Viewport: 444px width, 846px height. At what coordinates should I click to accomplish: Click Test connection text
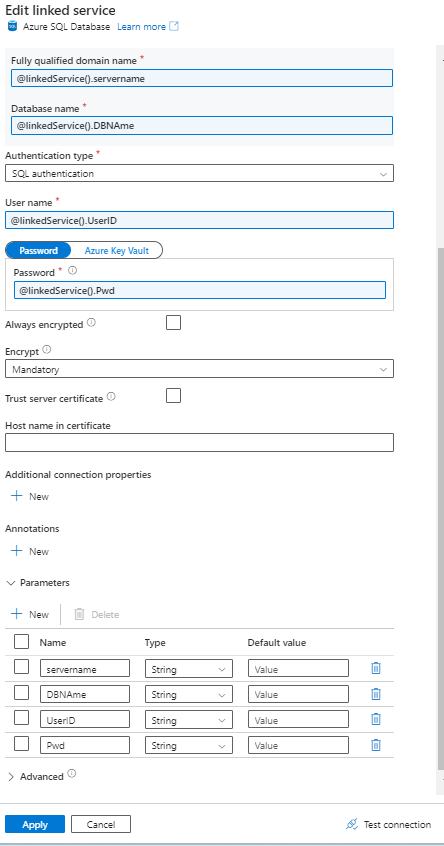pos(397,824)
